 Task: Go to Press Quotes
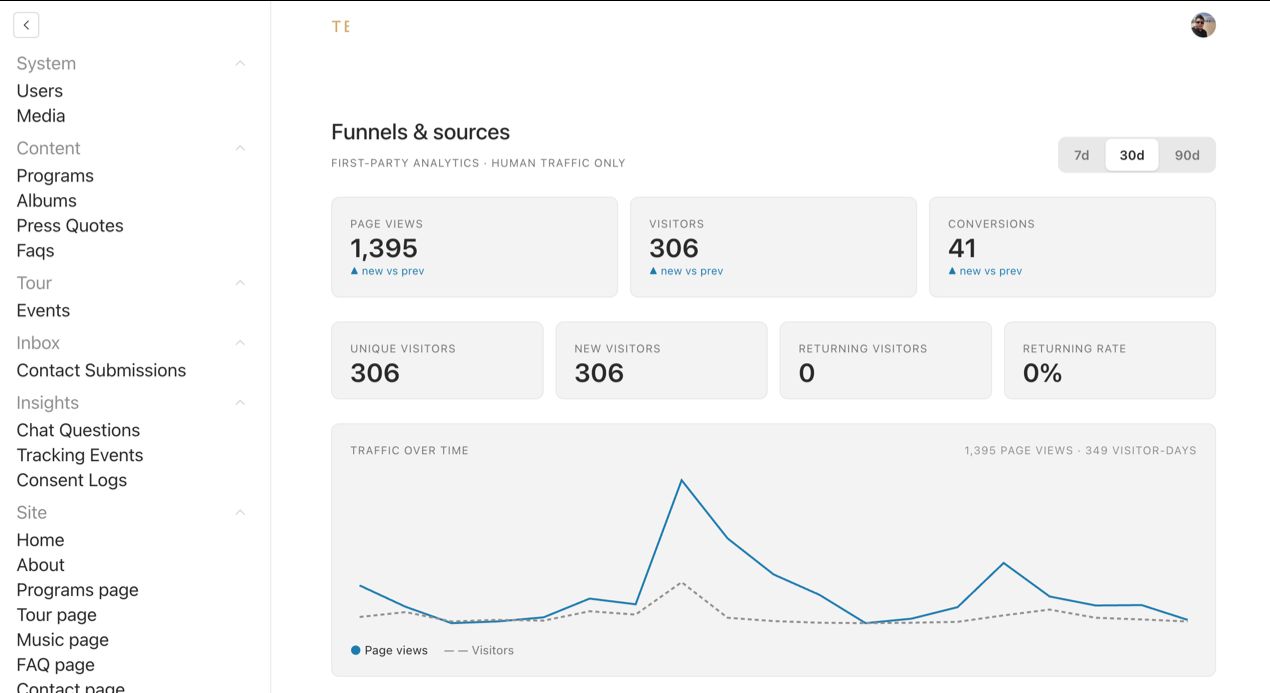(x=70, y=226)
